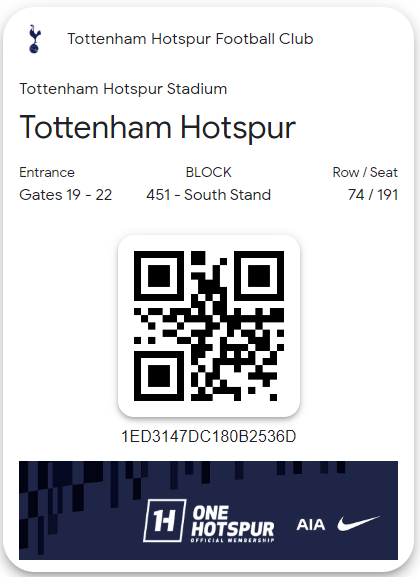Click the Tottenham Hotspur Football Club header
Screen dimensions: 420x577
click(190, 39)
